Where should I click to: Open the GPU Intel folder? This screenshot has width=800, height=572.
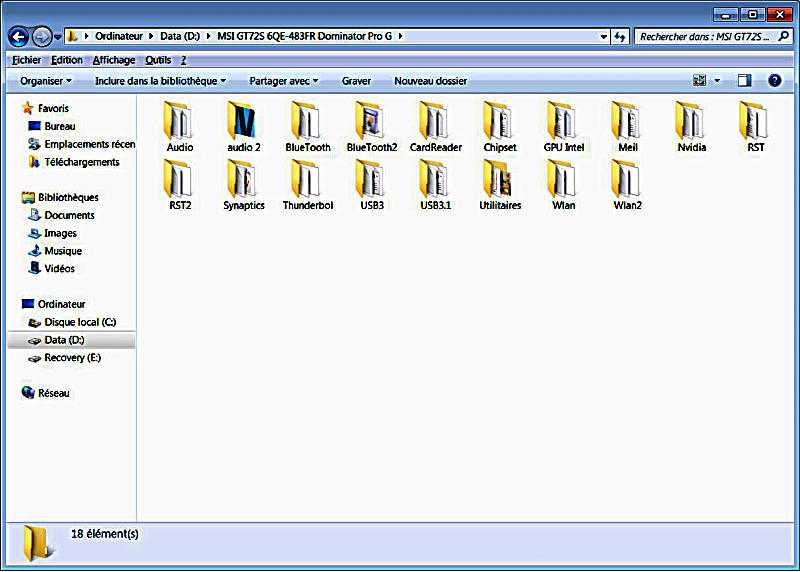tap(563, 127)
